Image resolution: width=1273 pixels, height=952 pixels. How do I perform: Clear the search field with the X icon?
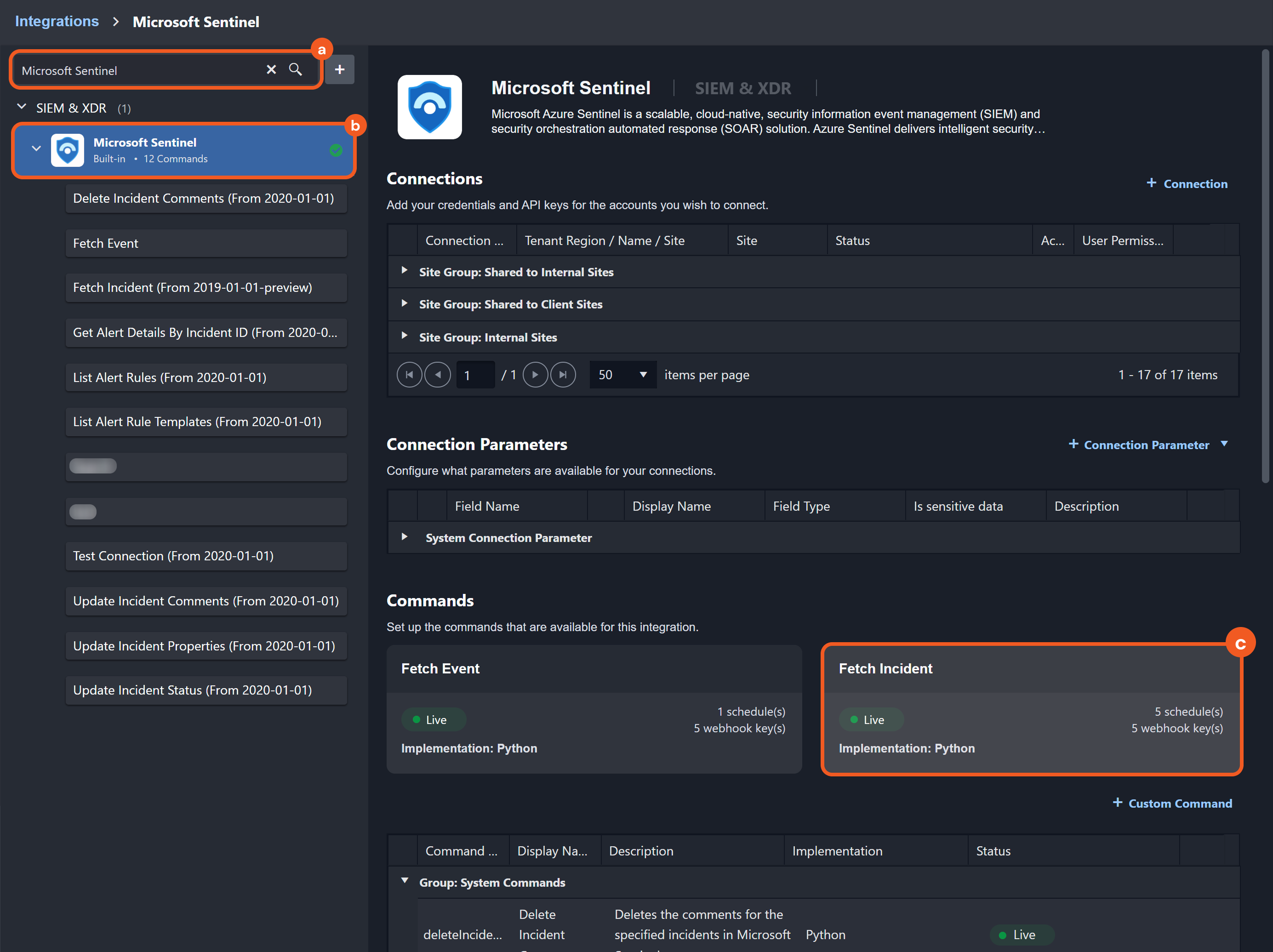coord(271,70)
